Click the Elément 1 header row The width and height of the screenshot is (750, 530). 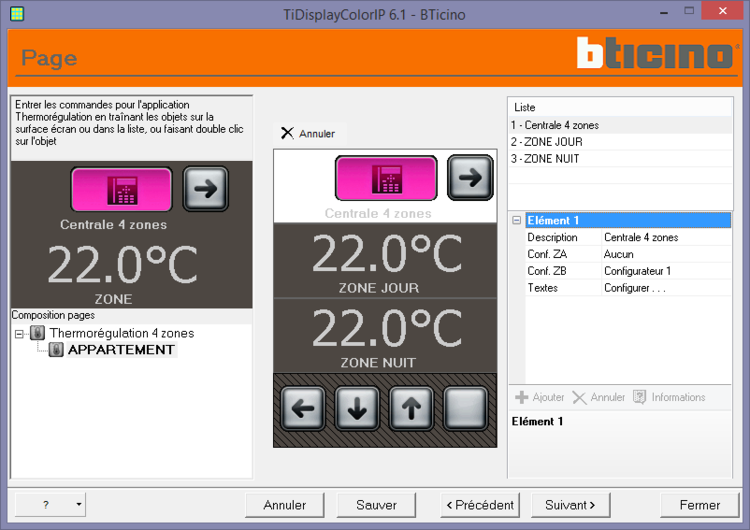pos(628,220)
